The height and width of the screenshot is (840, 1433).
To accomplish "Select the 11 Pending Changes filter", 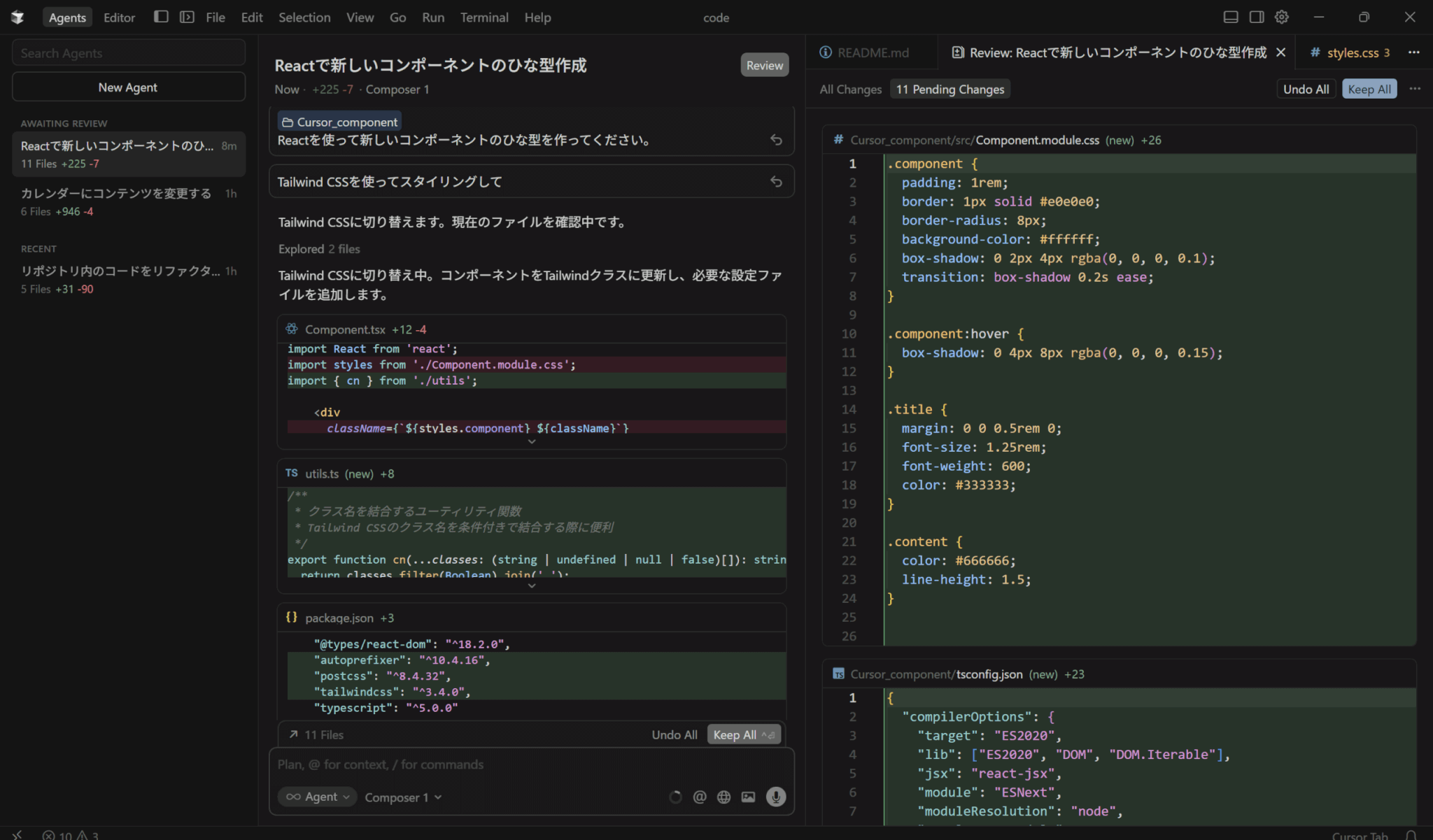I will click(x=950, y=89).
